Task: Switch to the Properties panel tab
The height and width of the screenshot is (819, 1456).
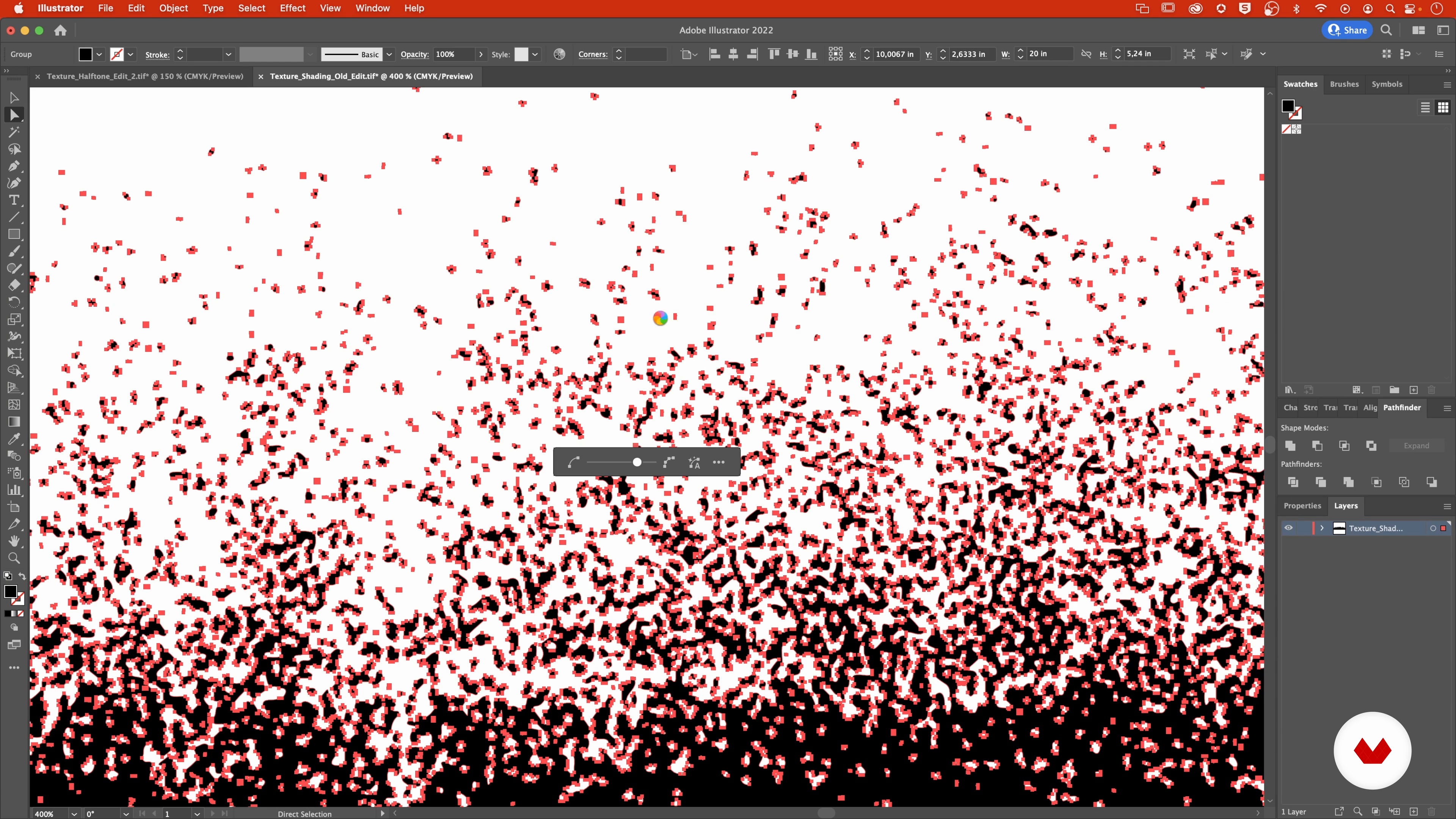Action: pyautogui.click(x=1302, y=505)
